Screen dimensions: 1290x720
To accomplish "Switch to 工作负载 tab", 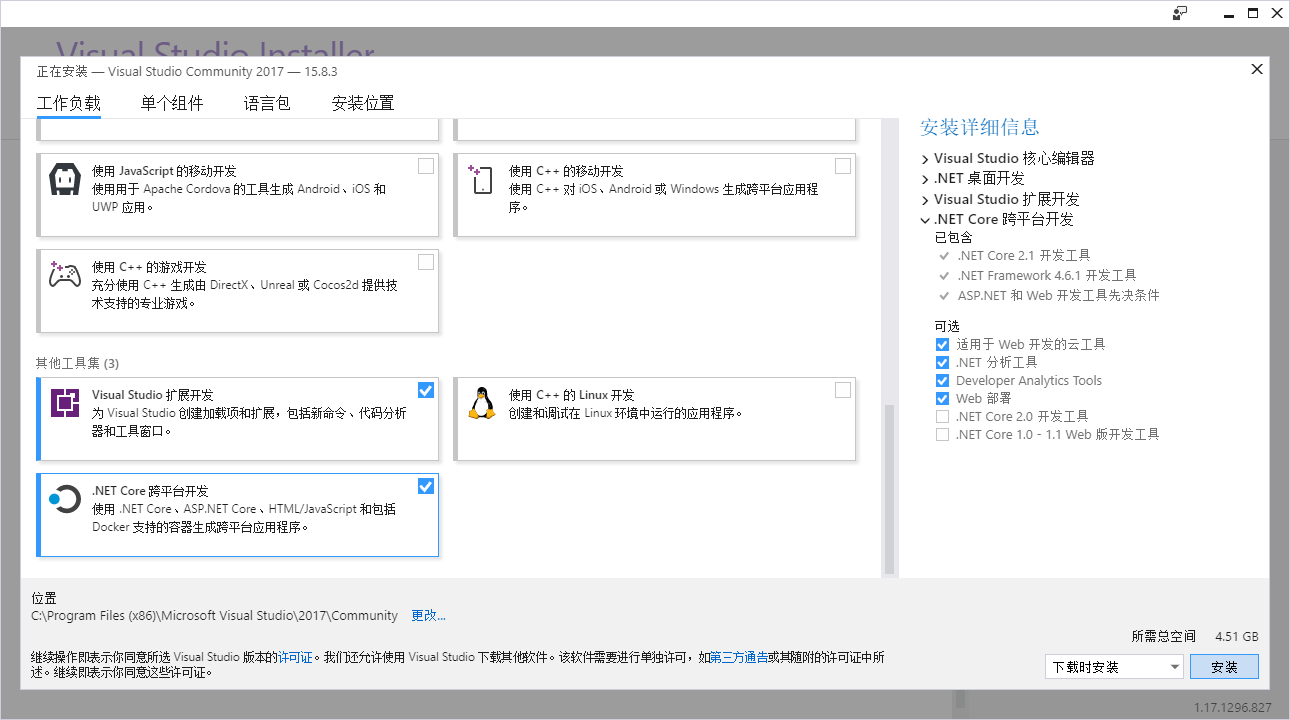I will point(69,103).
